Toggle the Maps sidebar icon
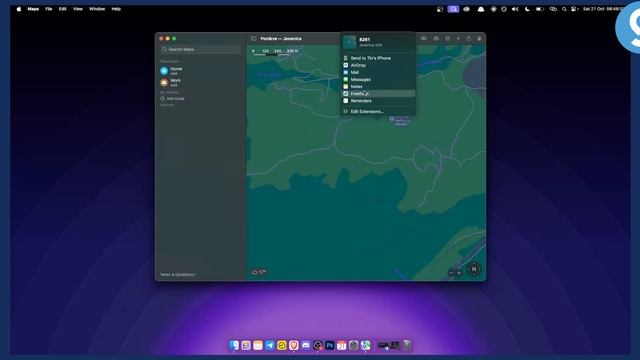Screen dimensions: 640x360 point(253,38)
